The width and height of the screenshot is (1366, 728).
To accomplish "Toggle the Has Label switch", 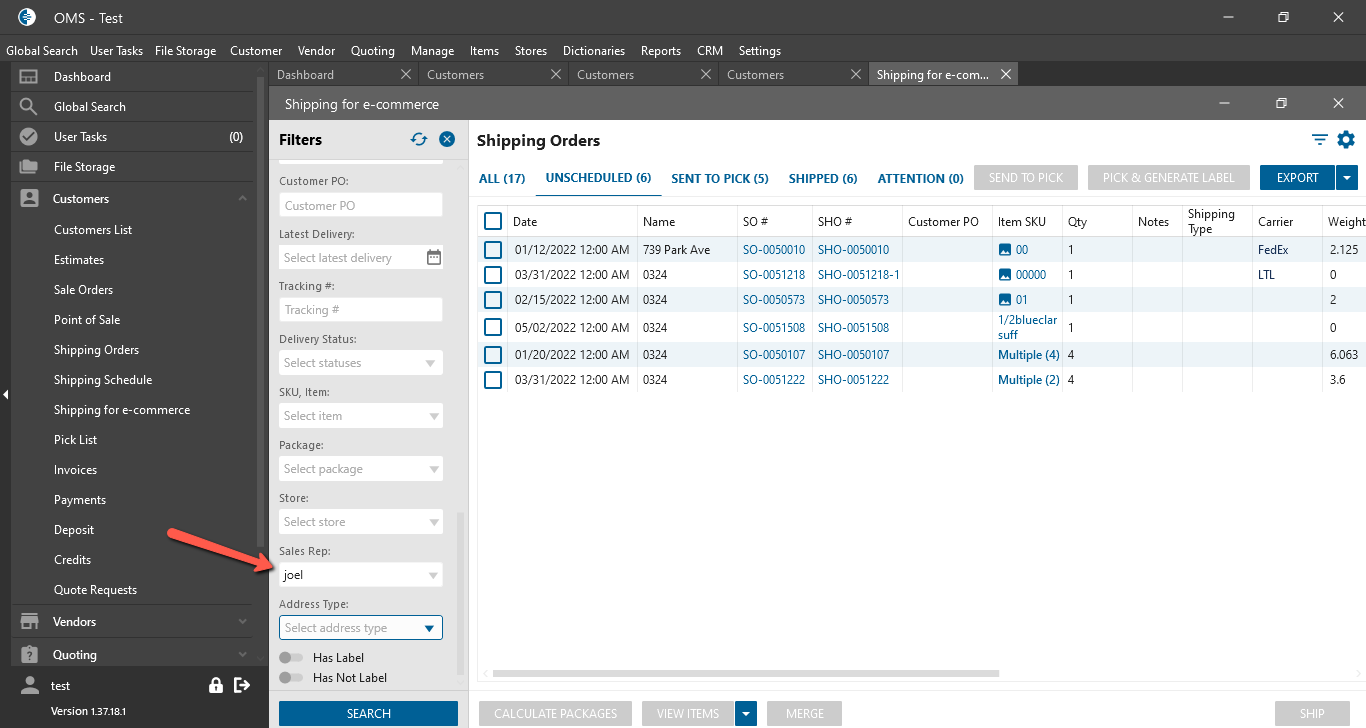I will (x=292, y=658).
